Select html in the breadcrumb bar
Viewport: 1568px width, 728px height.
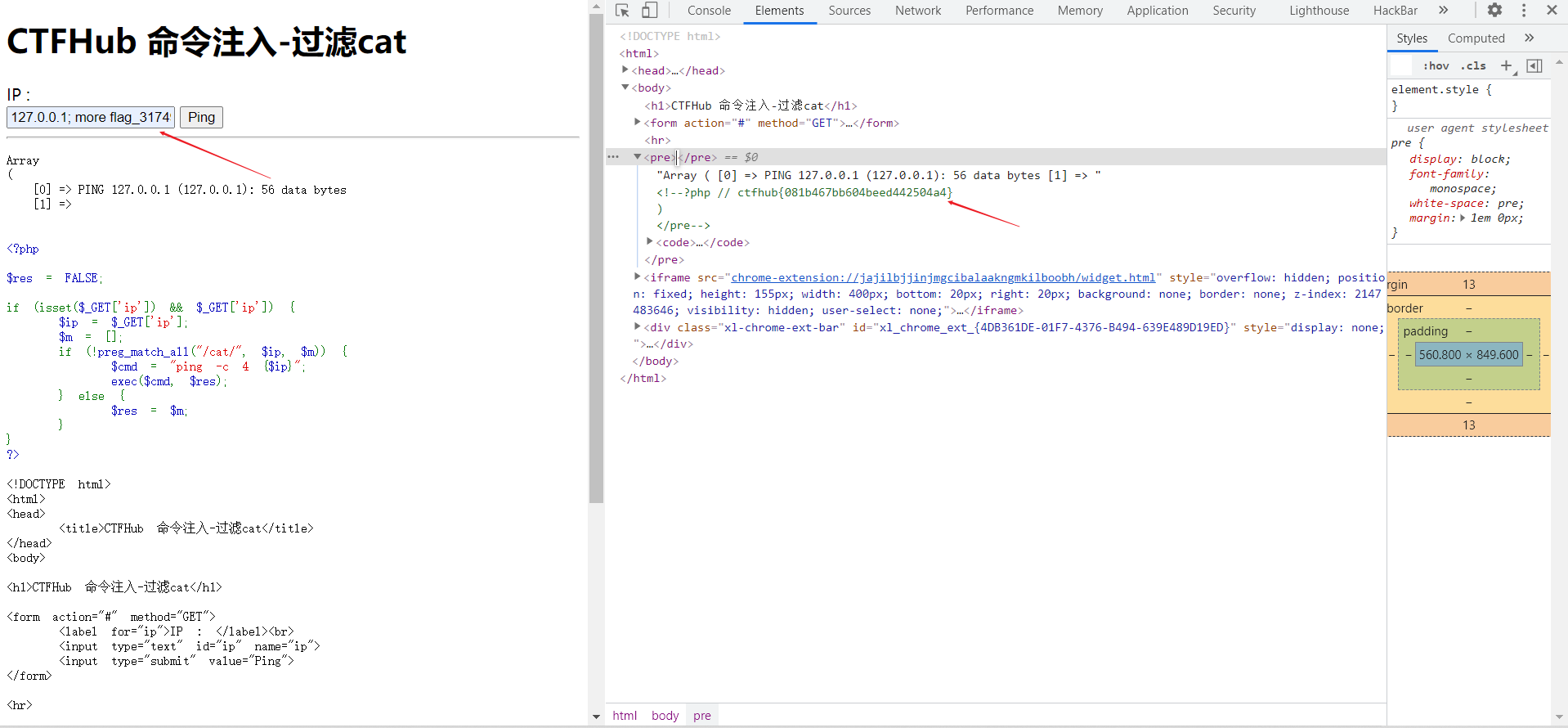[625, 715]
